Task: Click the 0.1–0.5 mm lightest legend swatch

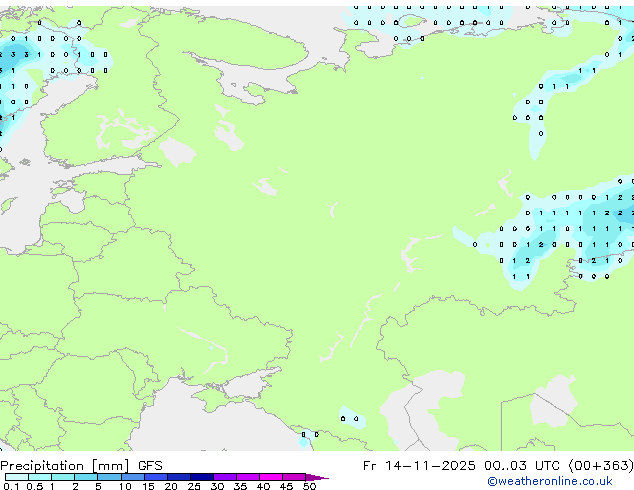Action: tap(17, 477)
